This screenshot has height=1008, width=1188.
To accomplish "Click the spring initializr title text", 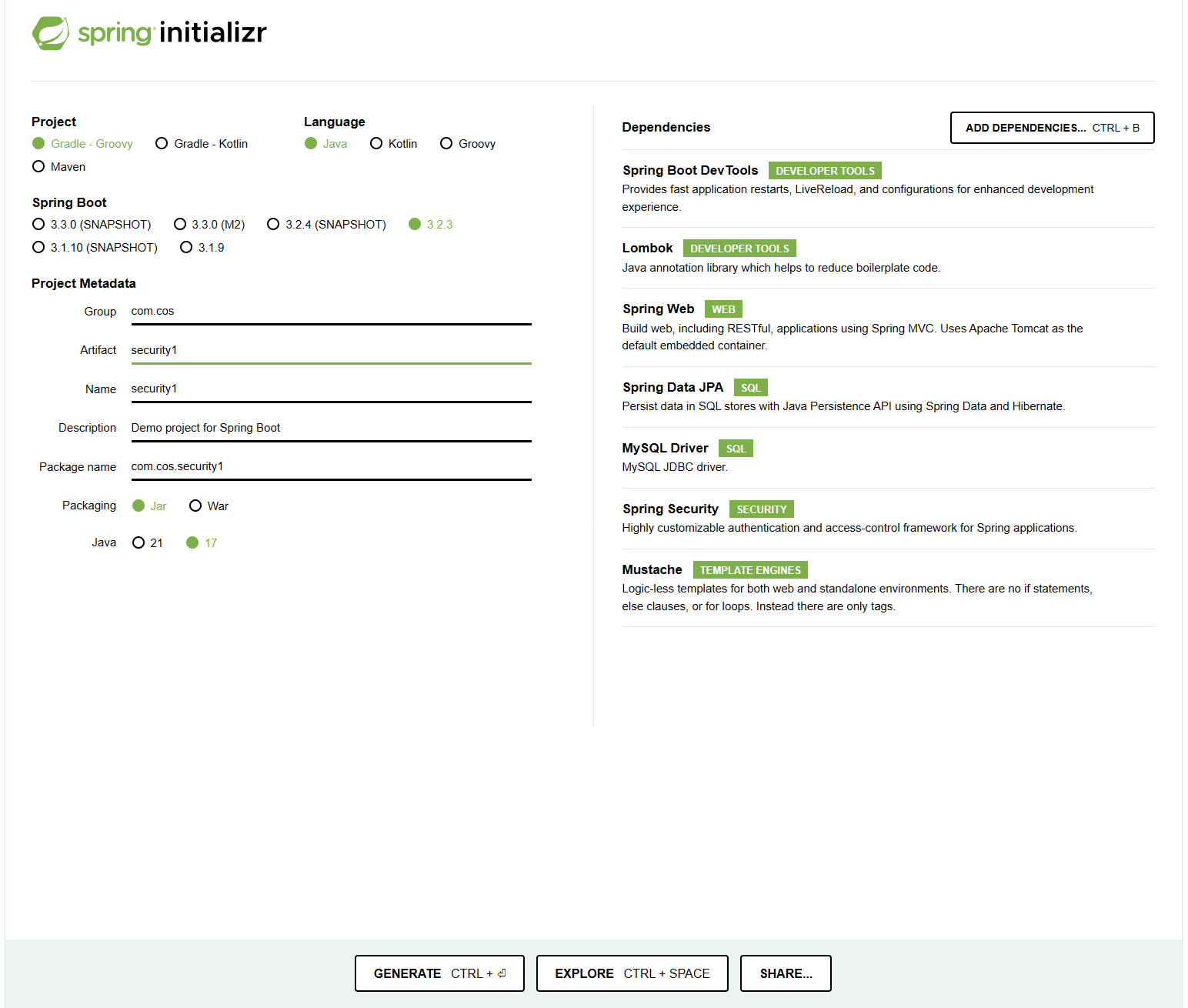I will pos(172,33).
